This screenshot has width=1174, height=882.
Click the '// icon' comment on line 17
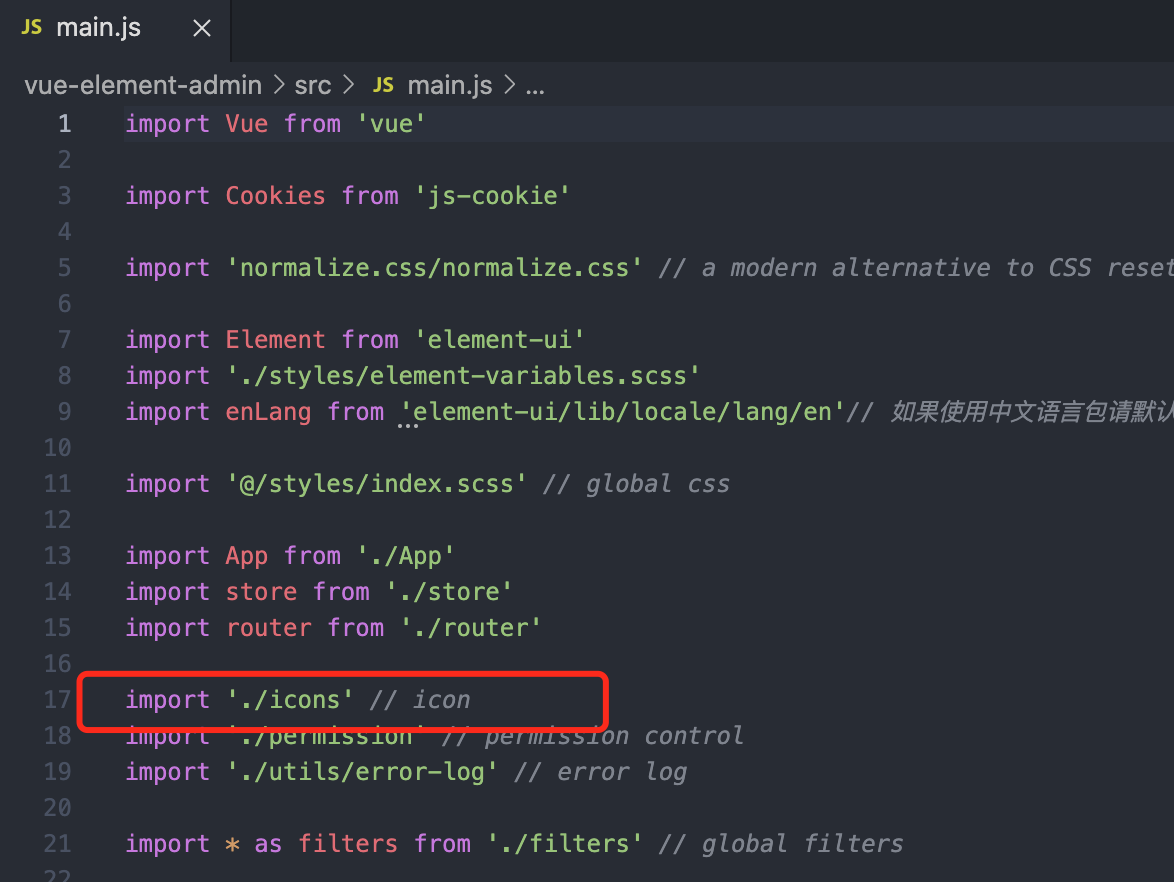coord(419,700)
